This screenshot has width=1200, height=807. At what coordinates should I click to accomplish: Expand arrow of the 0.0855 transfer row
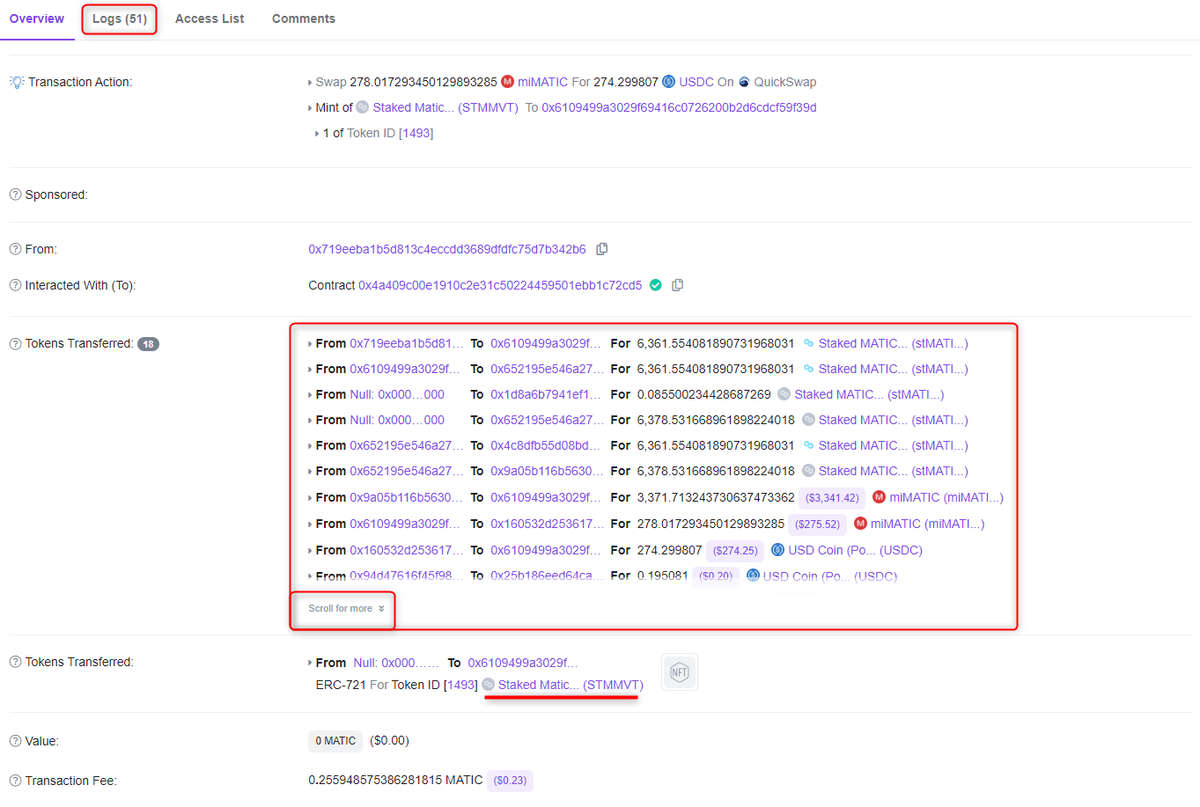(310, 394)
